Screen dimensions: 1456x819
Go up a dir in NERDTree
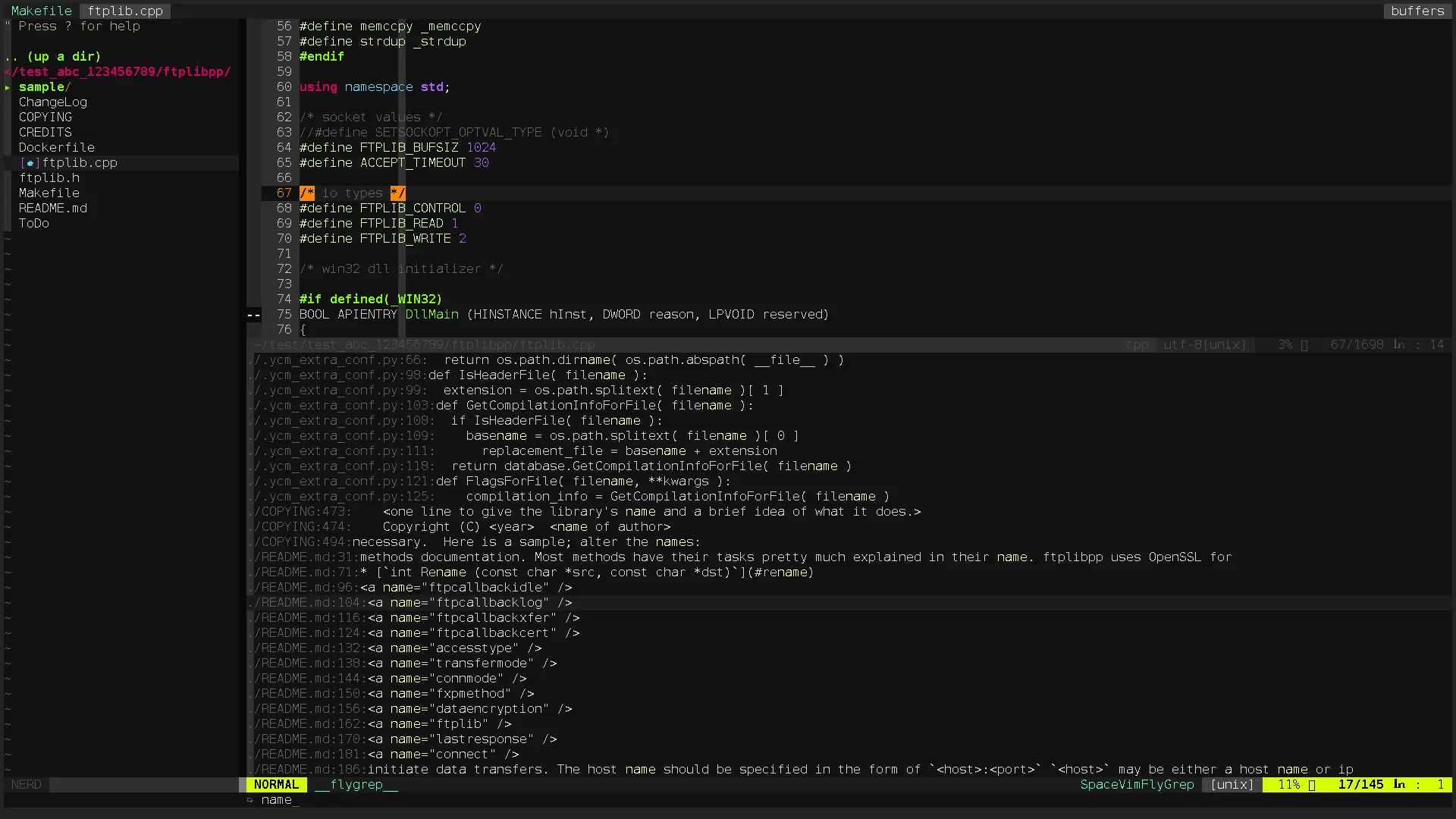pos(53,57)
